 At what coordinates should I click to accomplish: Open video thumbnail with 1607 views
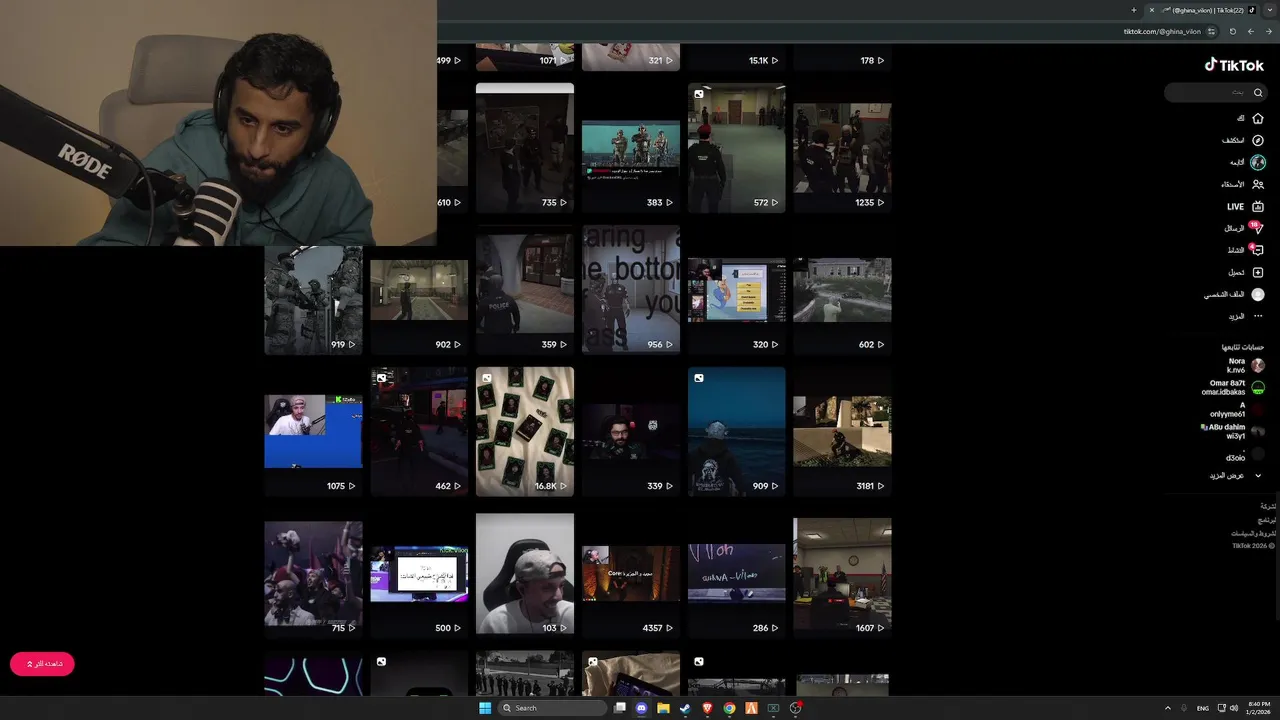pyautogui.click(x=842, y=573)
